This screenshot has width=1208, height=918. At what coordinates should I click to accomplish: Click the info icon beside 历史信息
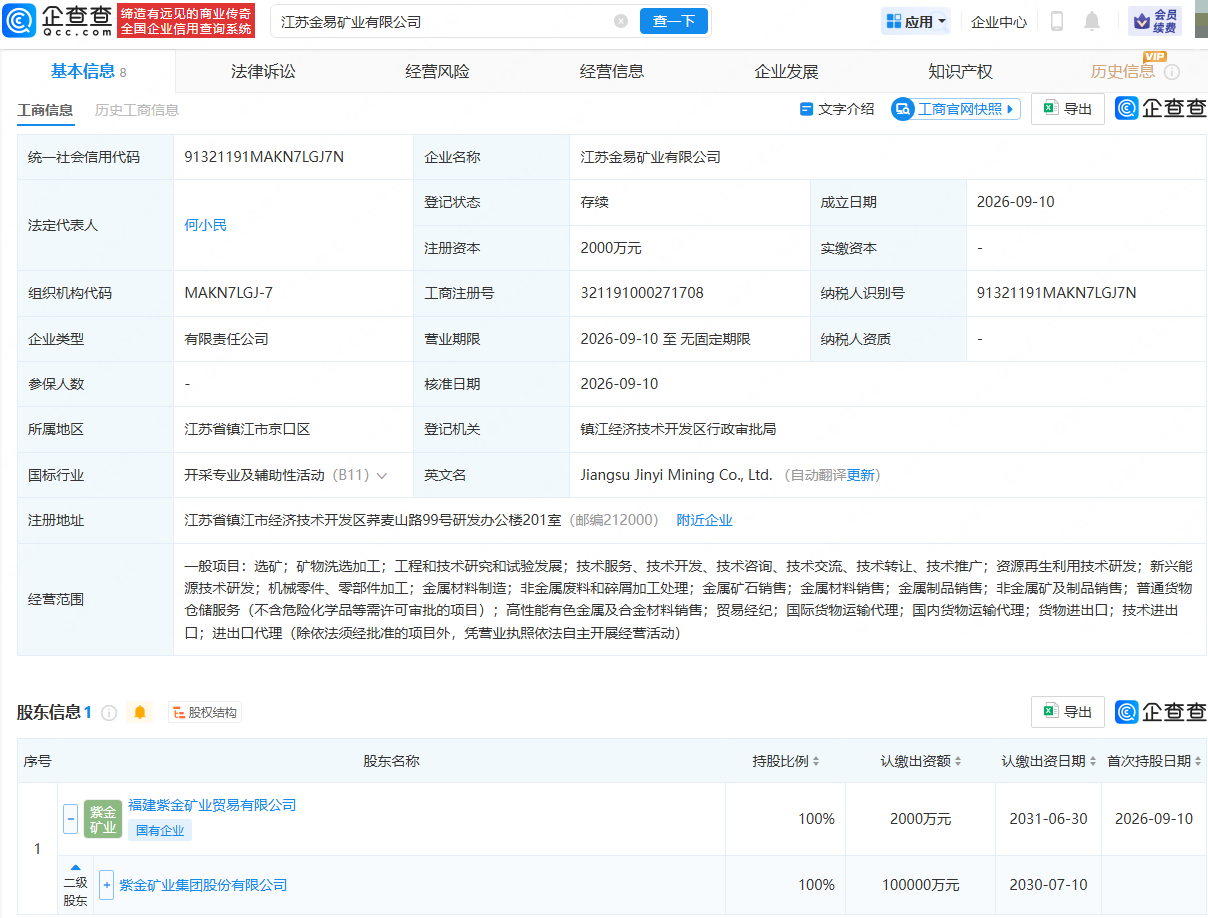point(1172,72)
